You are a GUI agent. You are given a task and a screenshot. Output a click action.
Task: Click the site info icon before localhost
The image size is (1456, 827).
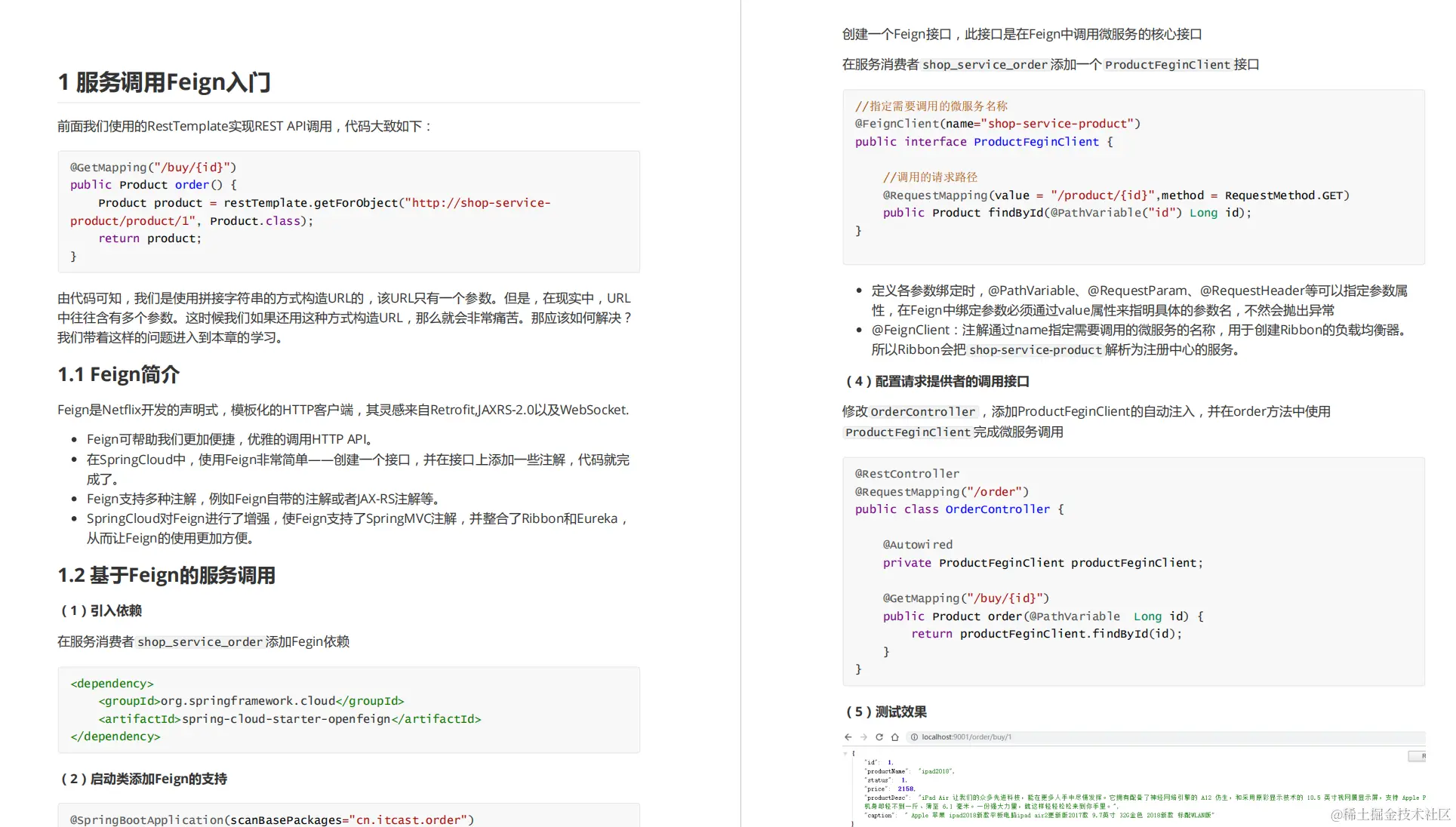(x=914, y=737)
